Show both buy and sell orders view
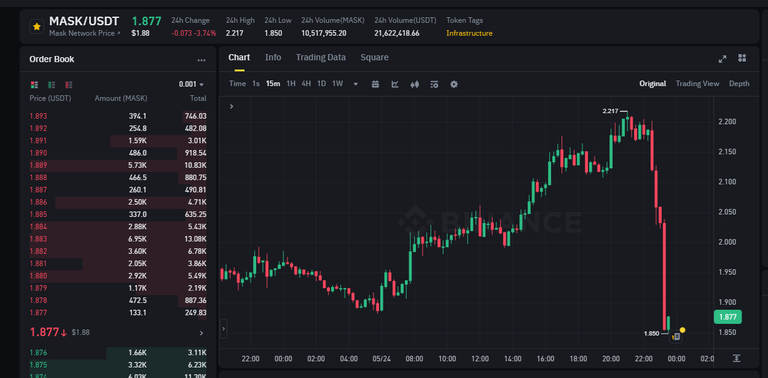This screenshot has height=378, width=768. point(34,85)
